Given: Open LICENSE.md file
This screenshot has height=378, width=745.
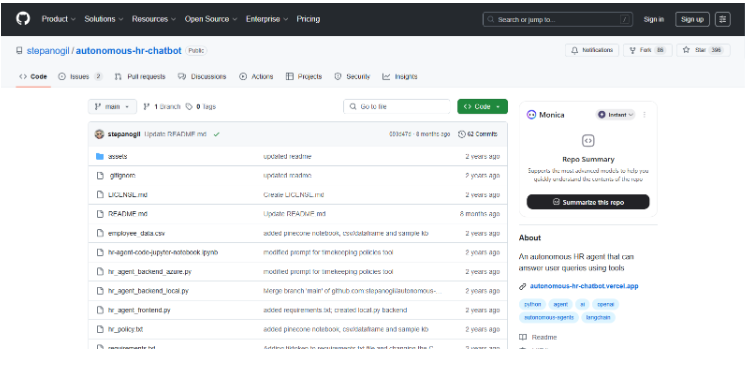Looking at the screenshot, I should coord(128,195).
